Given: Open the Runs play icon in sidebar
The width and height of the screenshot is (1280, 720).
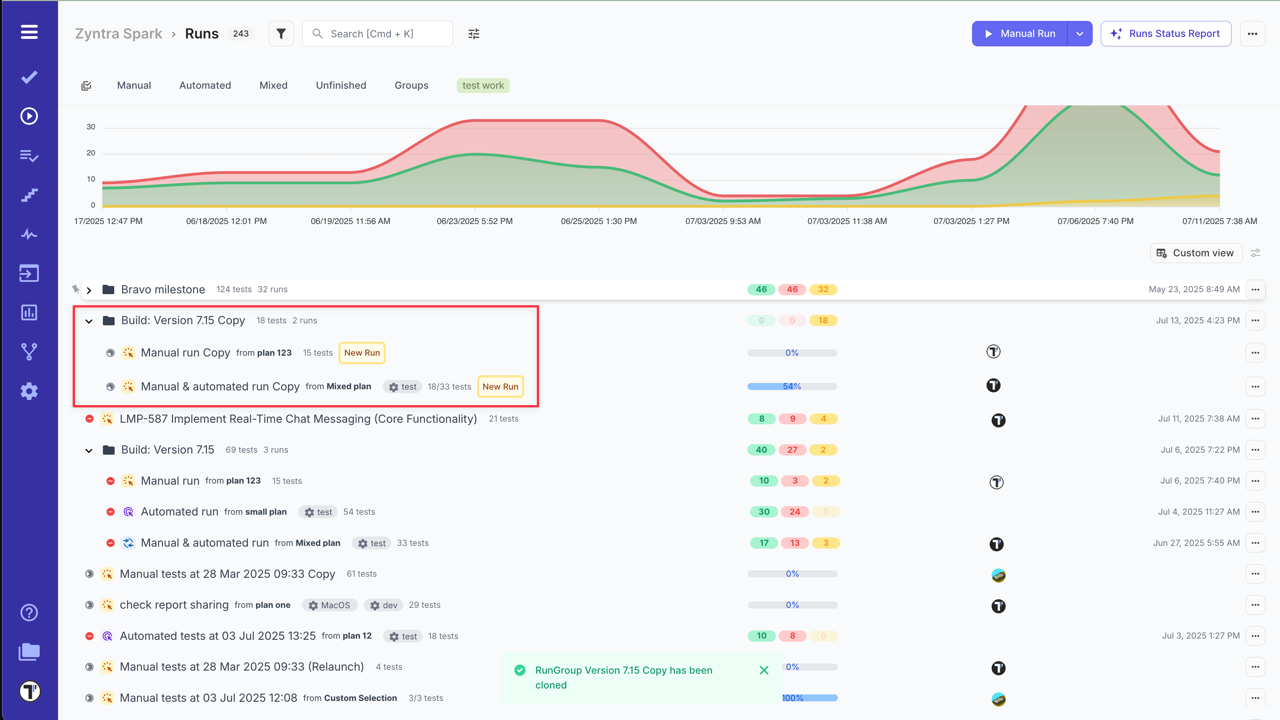Looking at the screenshot, I should pos(29,116).
